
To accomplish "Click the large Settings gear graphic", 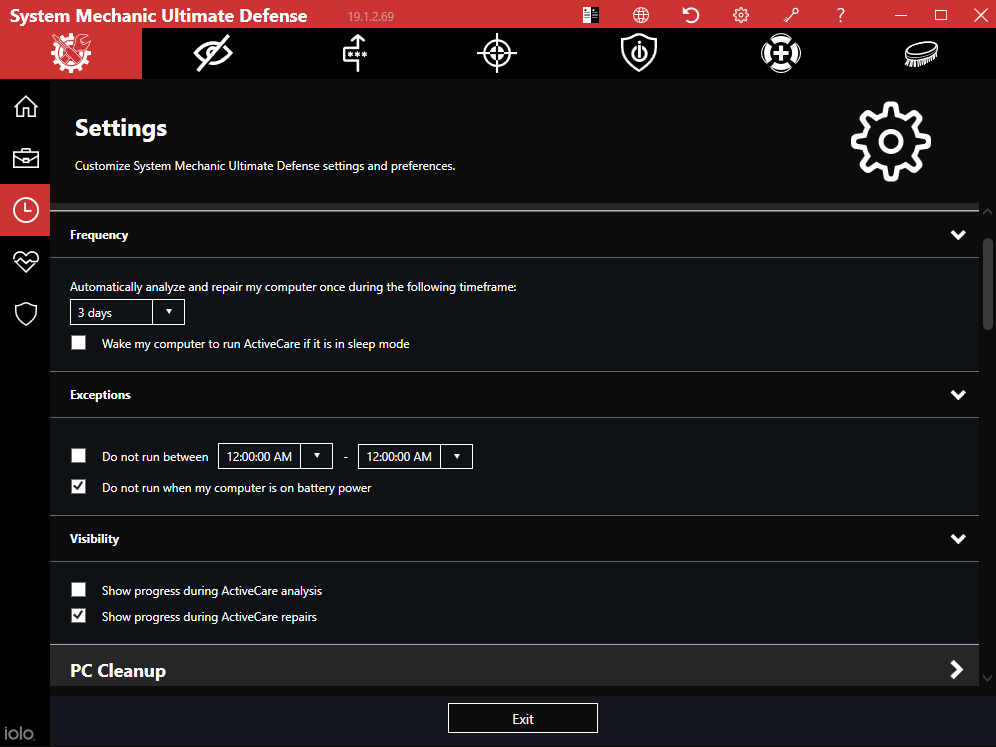I will click(x=891, y=141).
